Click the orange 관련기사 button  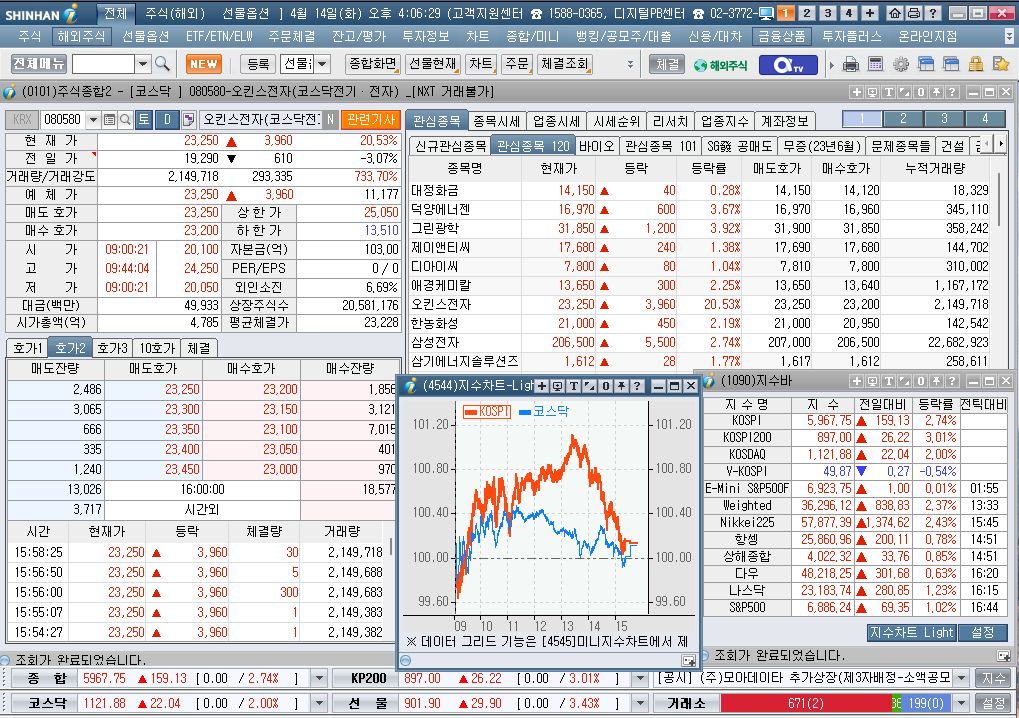[x=371, y=120]
